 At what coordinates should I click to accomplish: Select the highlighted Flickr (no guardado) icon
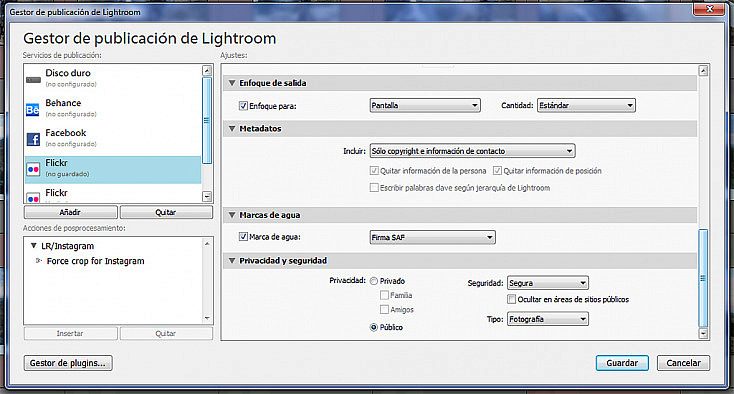pos(33,169)
